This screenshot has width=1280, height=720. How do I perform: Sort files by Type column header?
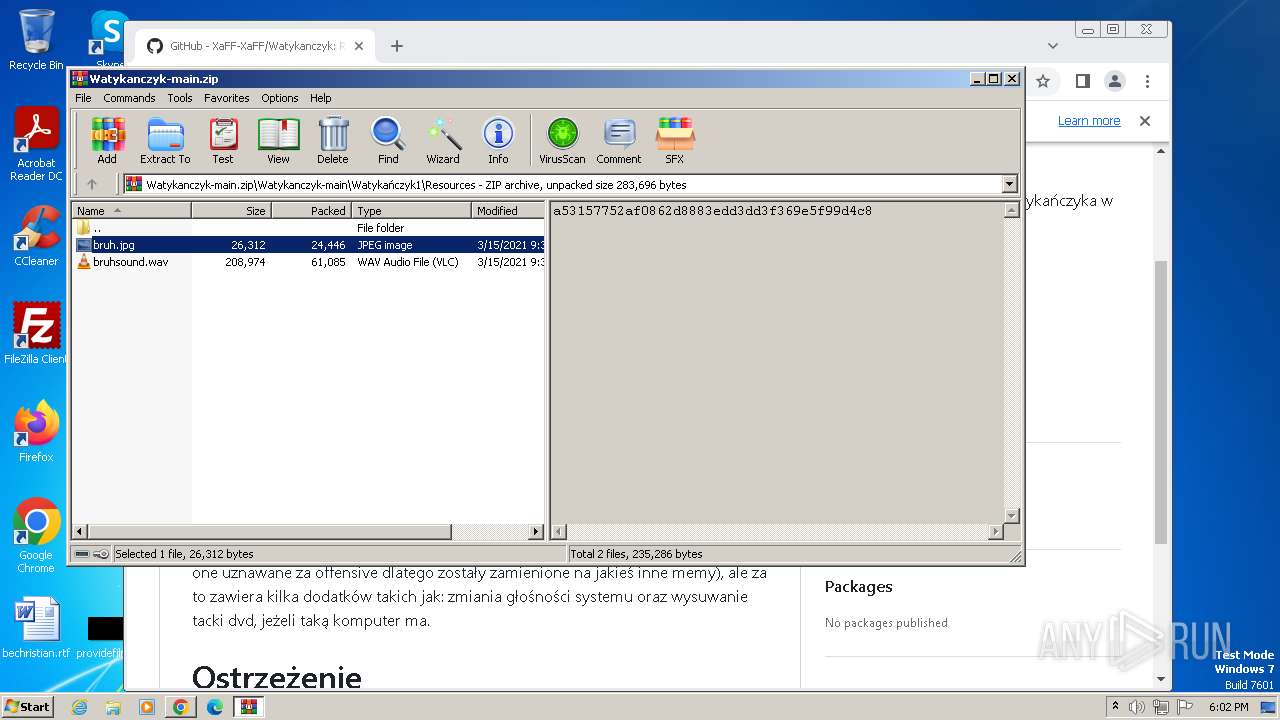tap(411, 211)
